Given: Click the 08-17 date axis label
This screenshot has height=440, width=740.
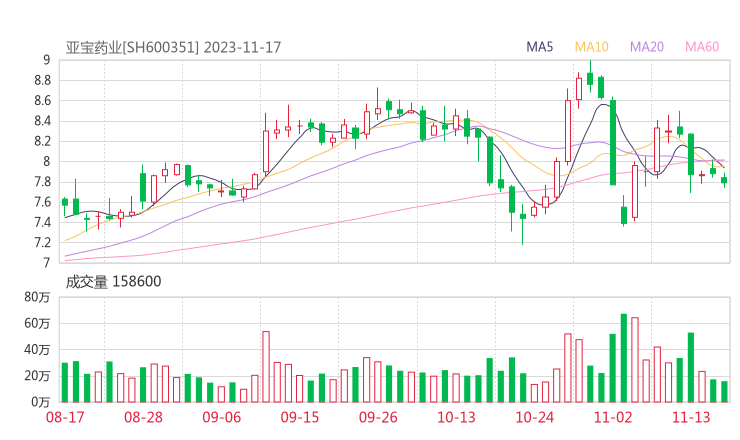Looking at the screenshot, I should coord(65,417).
